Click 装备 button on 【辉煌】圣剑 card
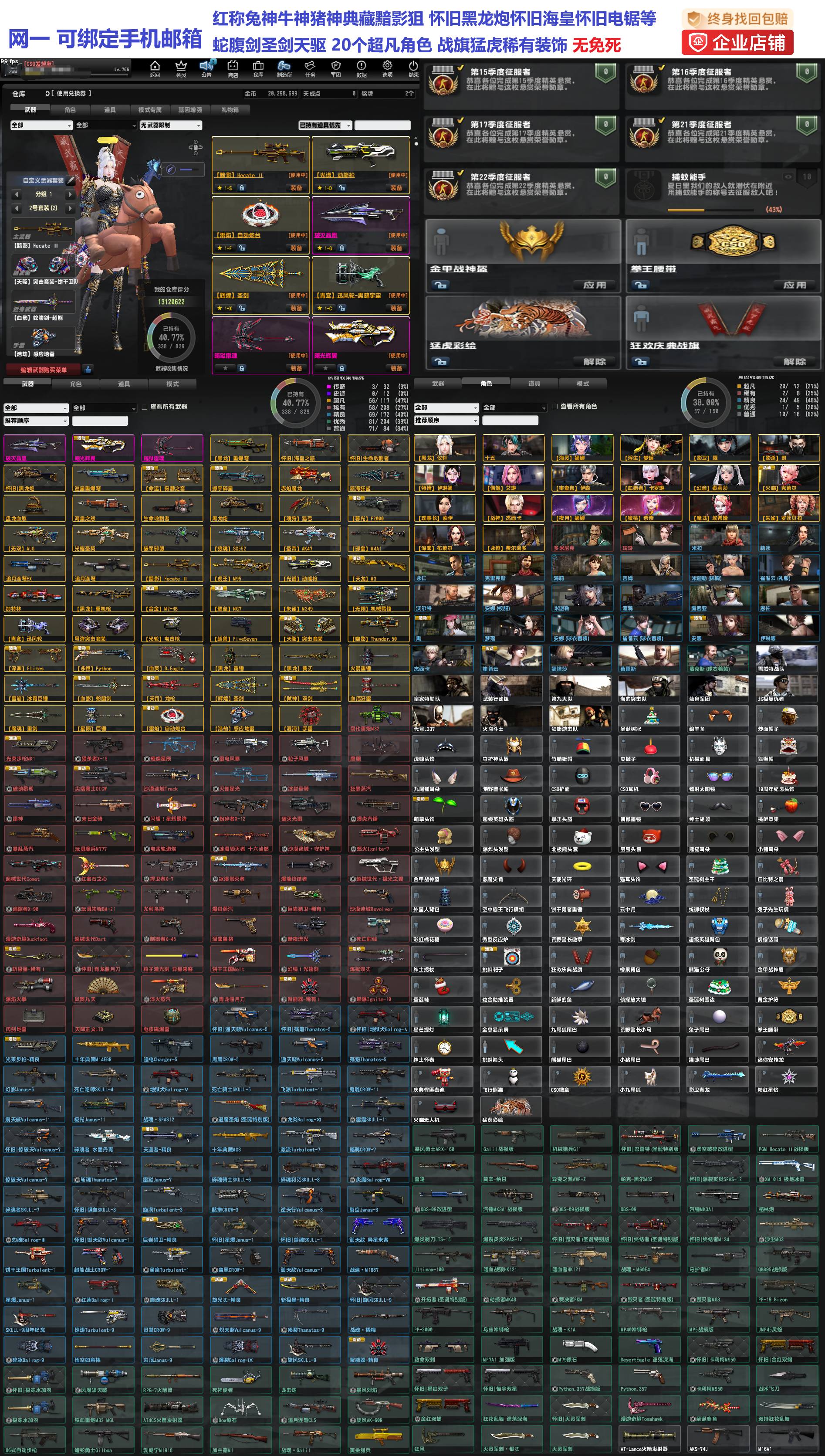Screen dimensions: 825x1456 pyautogui.click(x=296, y=308)
